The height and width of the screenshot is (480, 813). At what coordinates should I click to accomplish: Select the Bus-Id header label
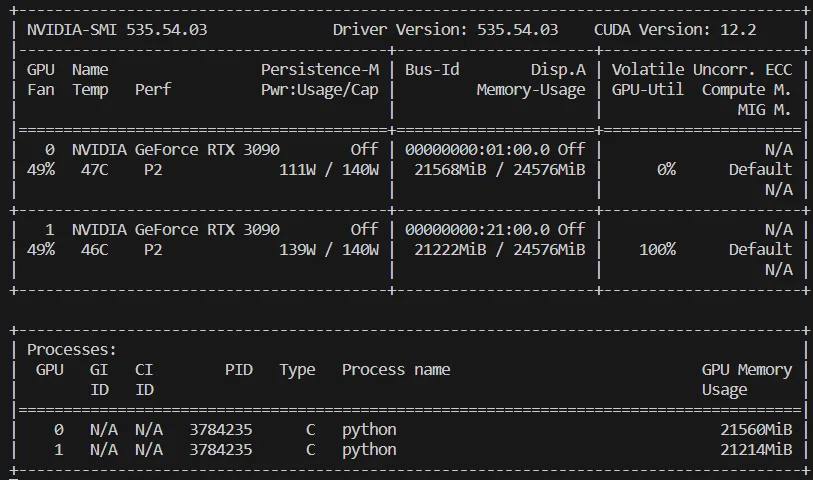click(432, 69)
